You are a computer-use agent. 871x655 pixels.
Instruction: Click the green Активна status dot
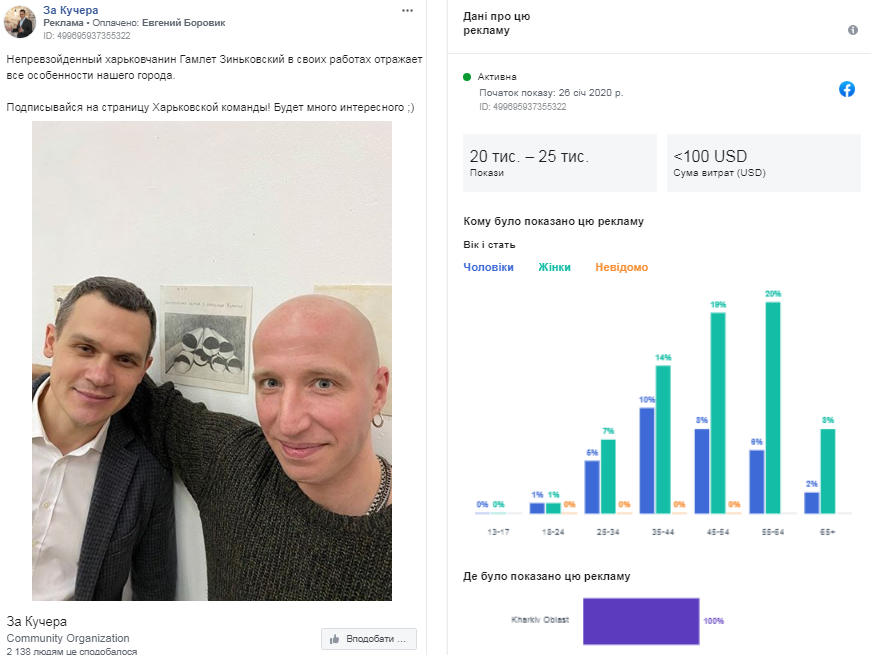[467, 77]
